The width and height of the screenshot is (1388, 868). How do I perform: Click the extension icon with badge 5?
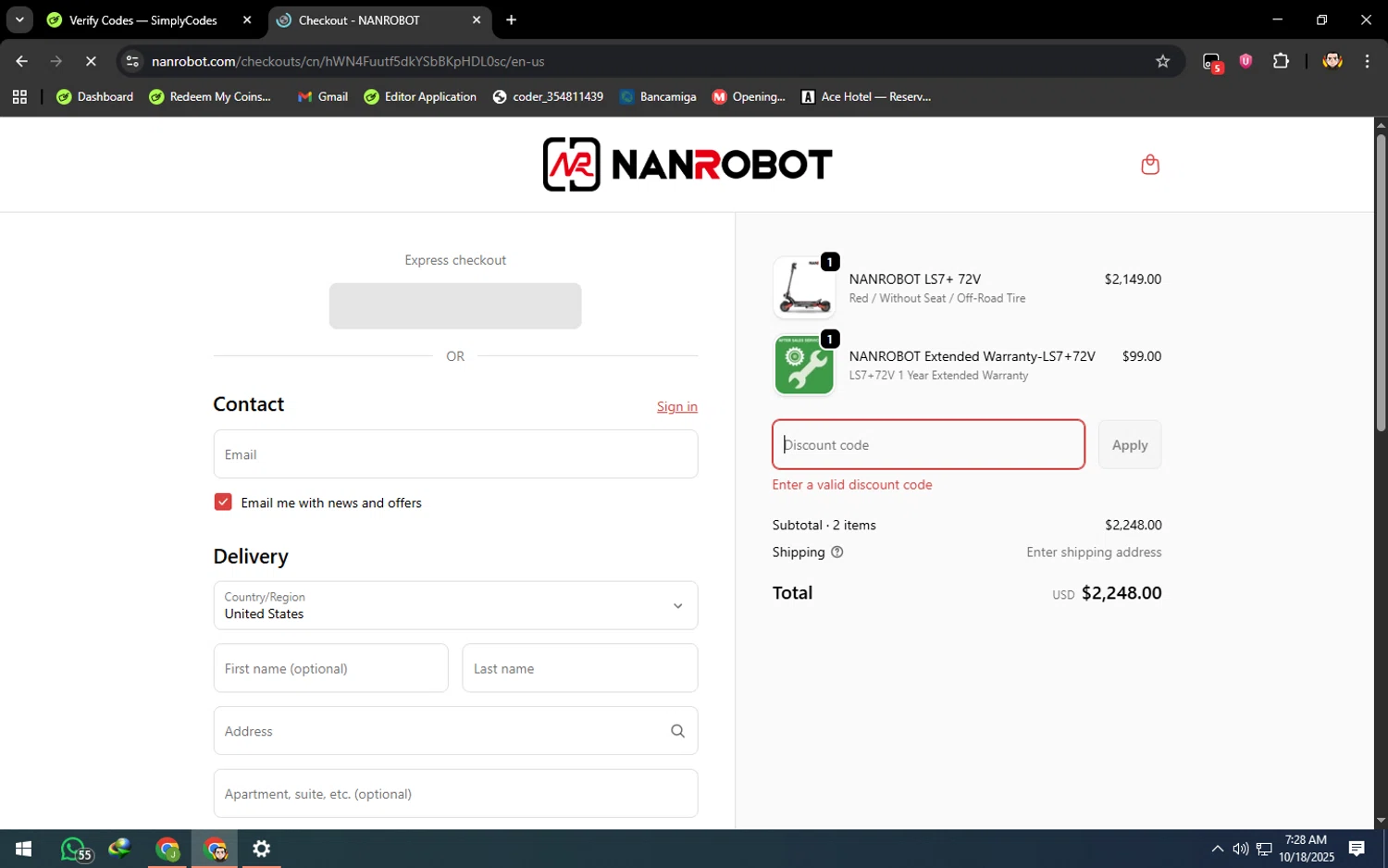click(x=1212, y=62)
